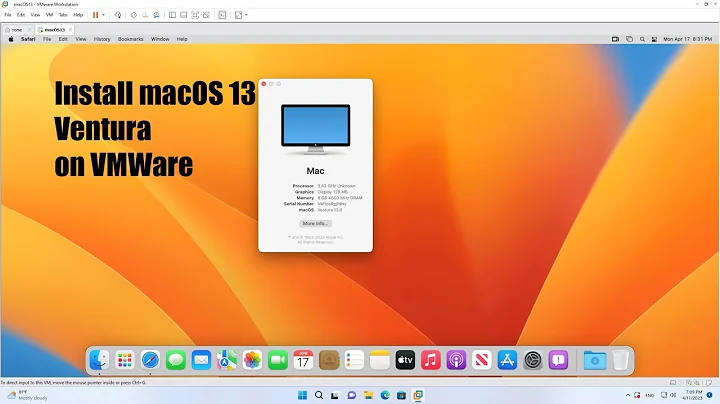The image size is (720, 404).
Task: Open VMware snapshot manager icon
Action: click(157, 15)
